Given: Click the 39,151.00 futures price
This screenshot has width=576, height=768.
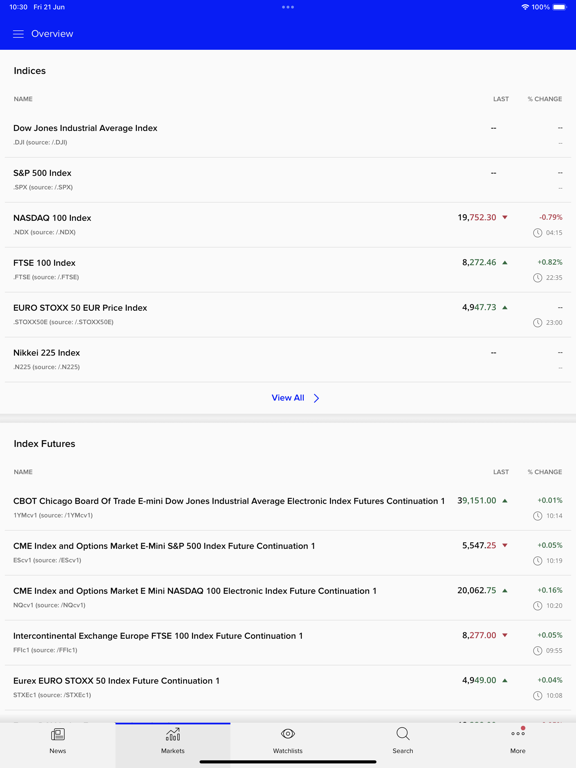Looking at the screenshot, I should pos(477,501).
